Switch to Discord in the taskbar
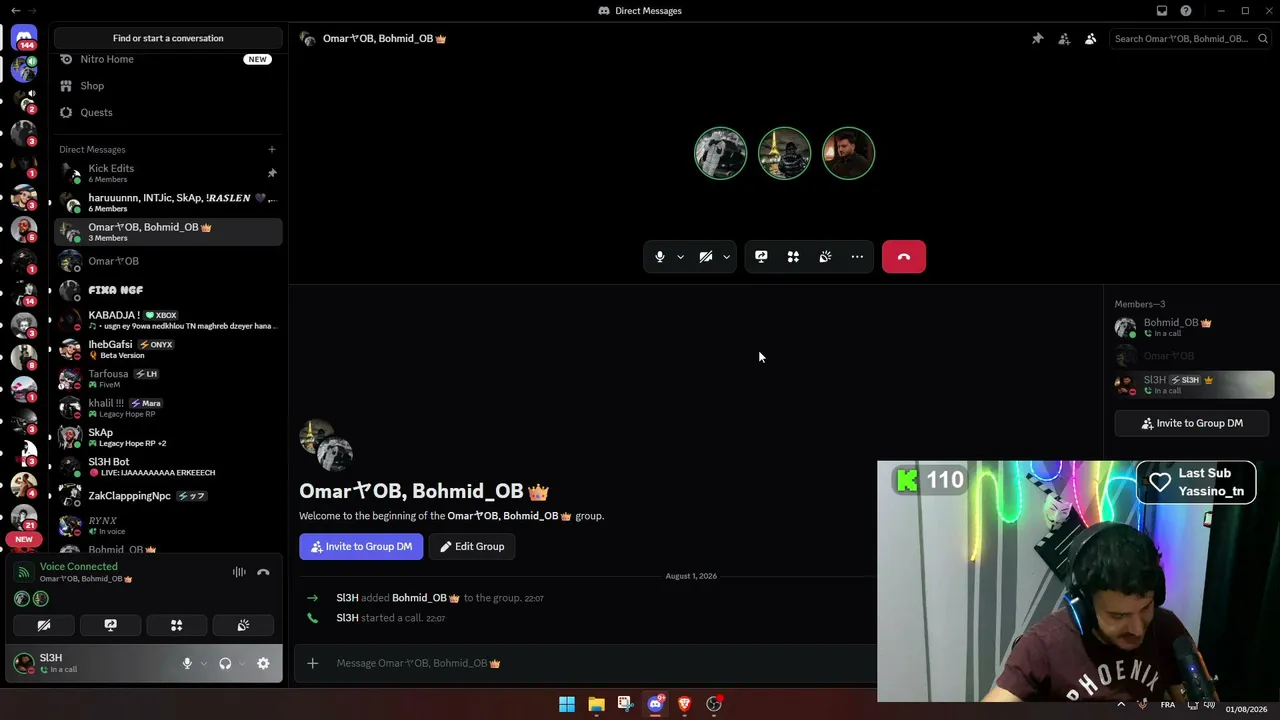Screen dimensions: 1280x720 [x=655, y=704]
